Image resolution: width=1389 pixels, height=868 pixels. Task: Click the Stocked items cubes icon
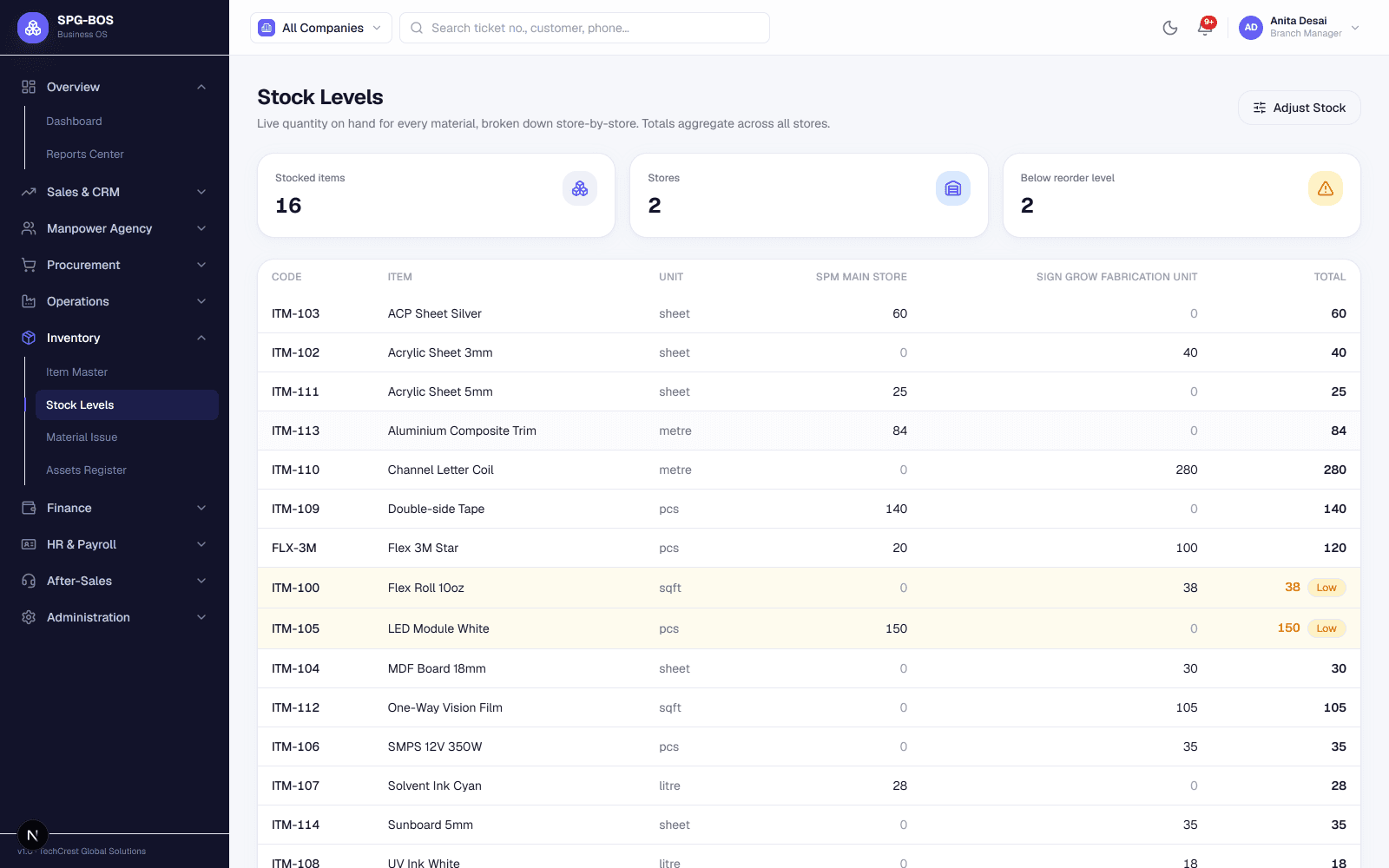(x=580, y=188)
